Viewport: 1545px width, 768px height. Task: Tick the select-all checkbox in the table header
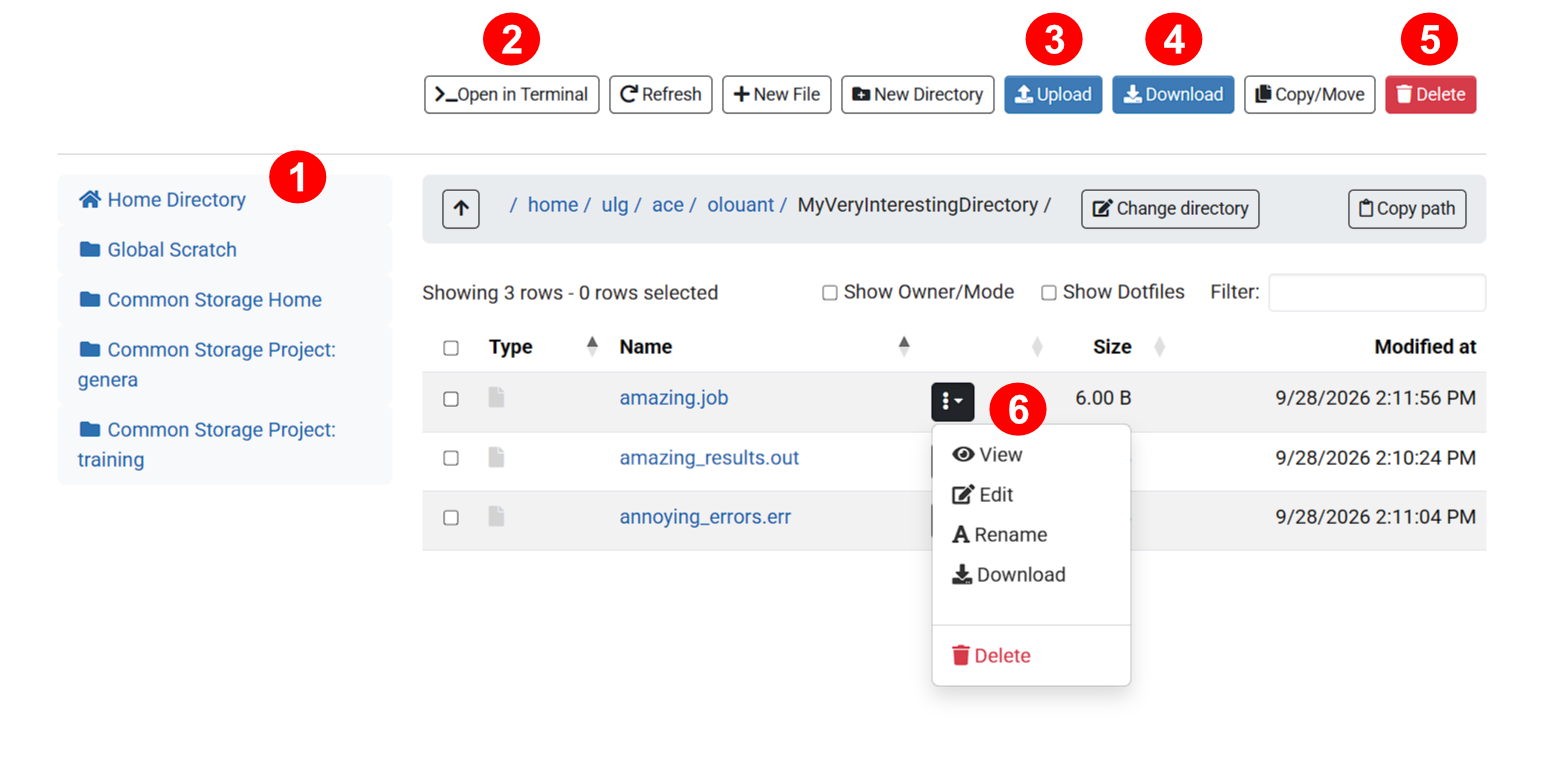pyautogui.click(x=451, y=348)
